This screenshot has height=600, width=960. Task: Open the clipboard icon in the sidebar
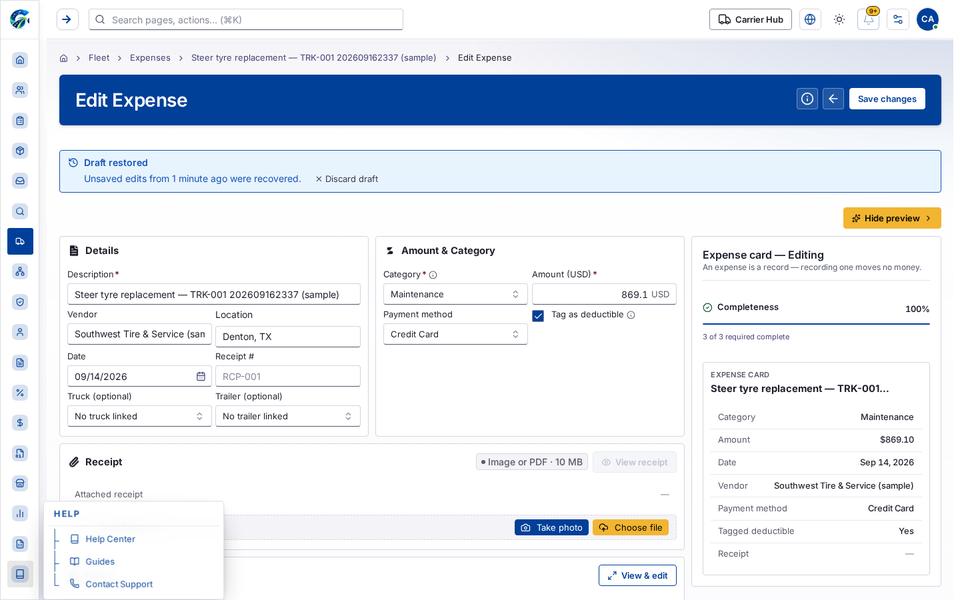coord(20,121)
